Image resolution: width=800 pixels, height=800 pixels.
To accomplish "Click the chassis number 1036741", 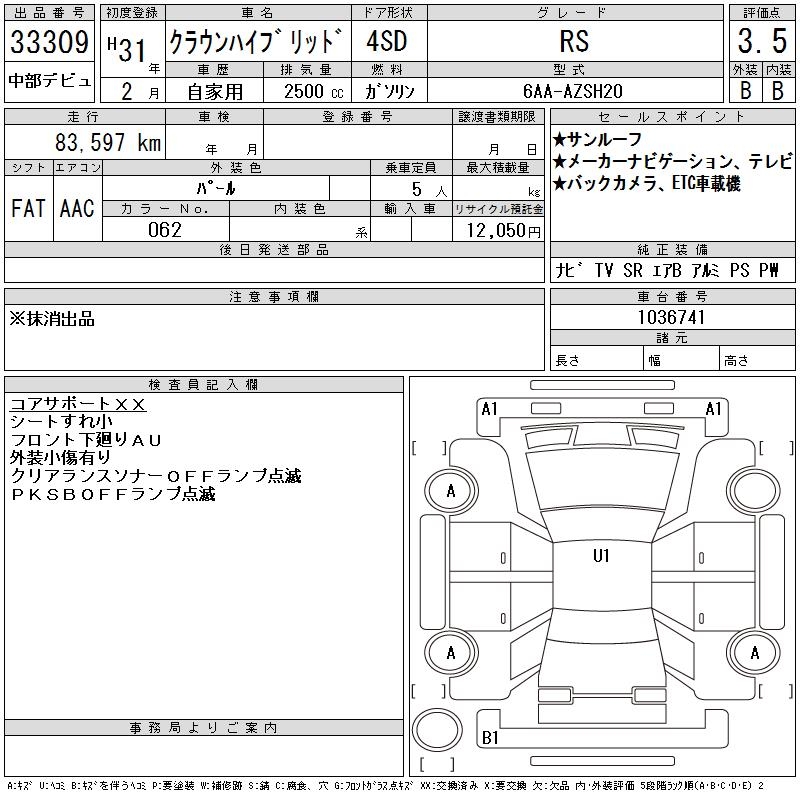I will click(x=671, y=317).
